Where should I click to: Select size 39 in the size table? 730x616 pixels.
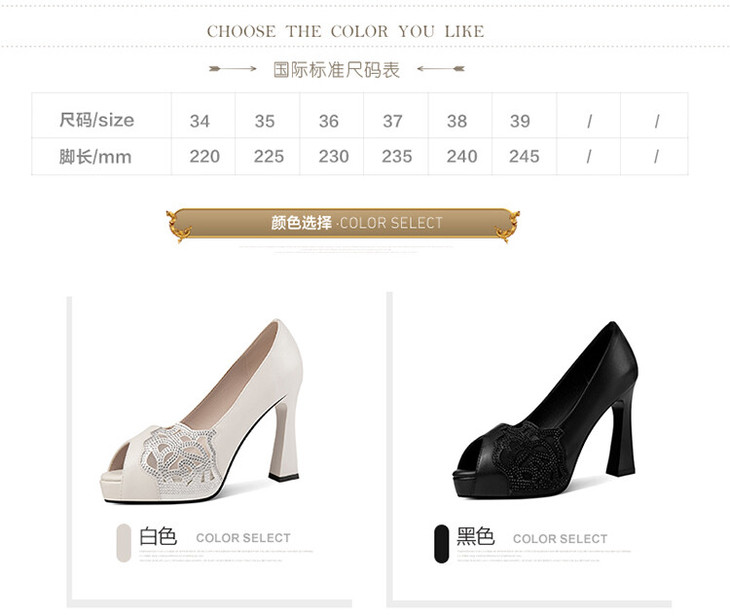click(x=520, y=121)
